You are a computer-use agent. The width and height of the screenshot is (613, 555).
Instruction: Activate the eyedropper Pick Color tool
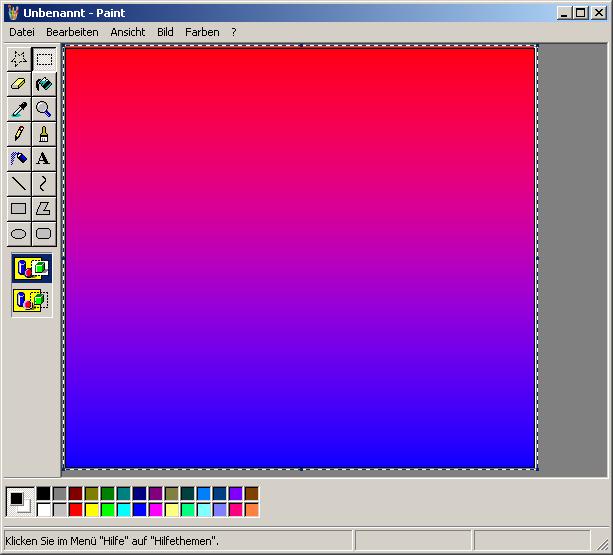18,109
